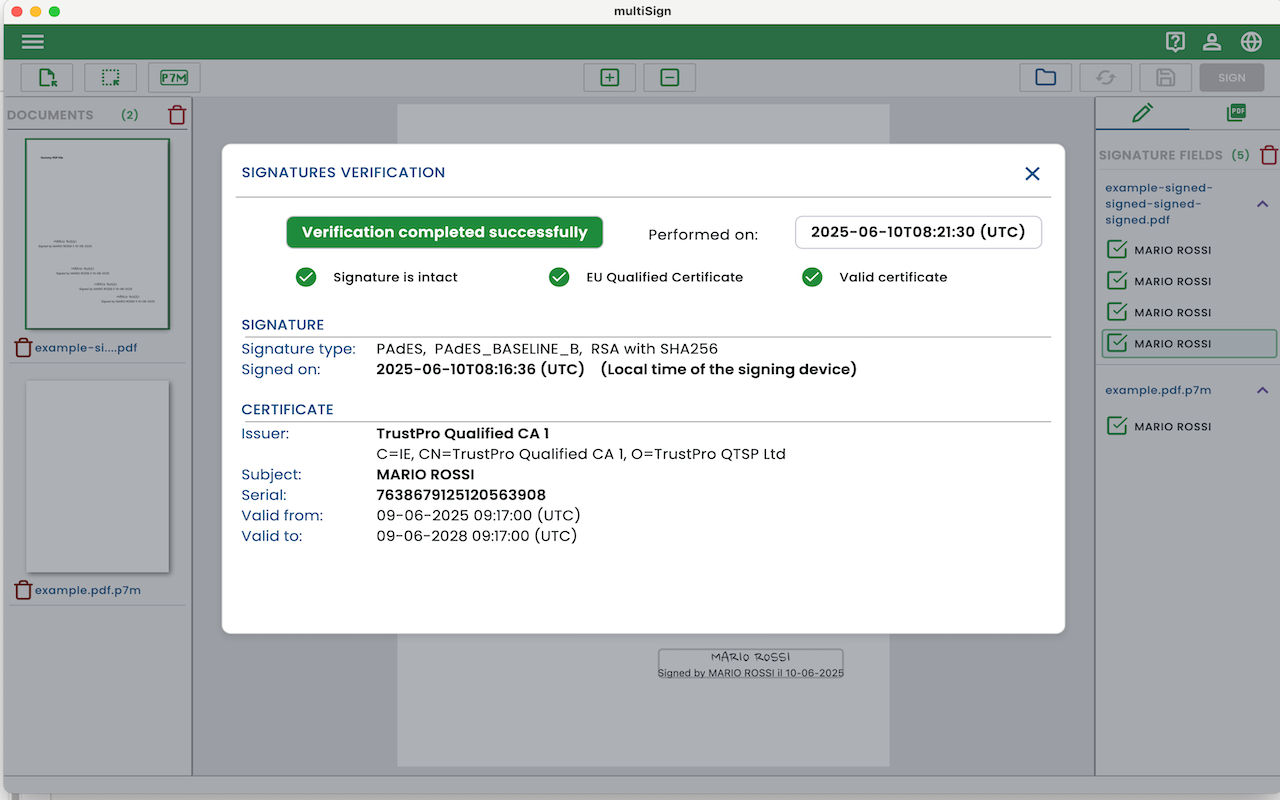Toggle third MARIO ROSSI signature checkbox
The width and height of the screenshot is (1280, 800).
point(1117,312)
